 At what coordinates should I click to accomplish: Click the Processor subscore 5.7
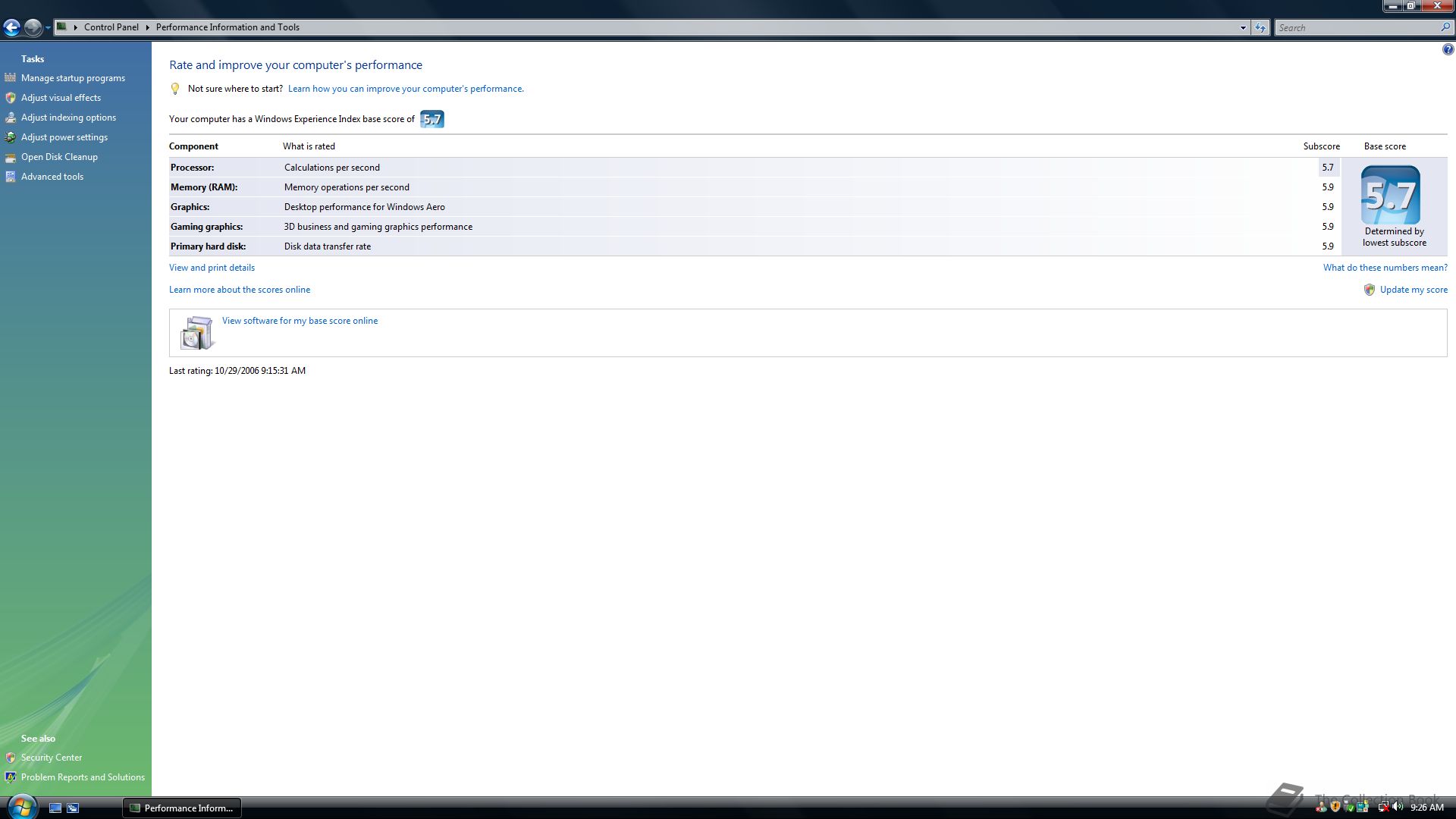click(1328, 168)
